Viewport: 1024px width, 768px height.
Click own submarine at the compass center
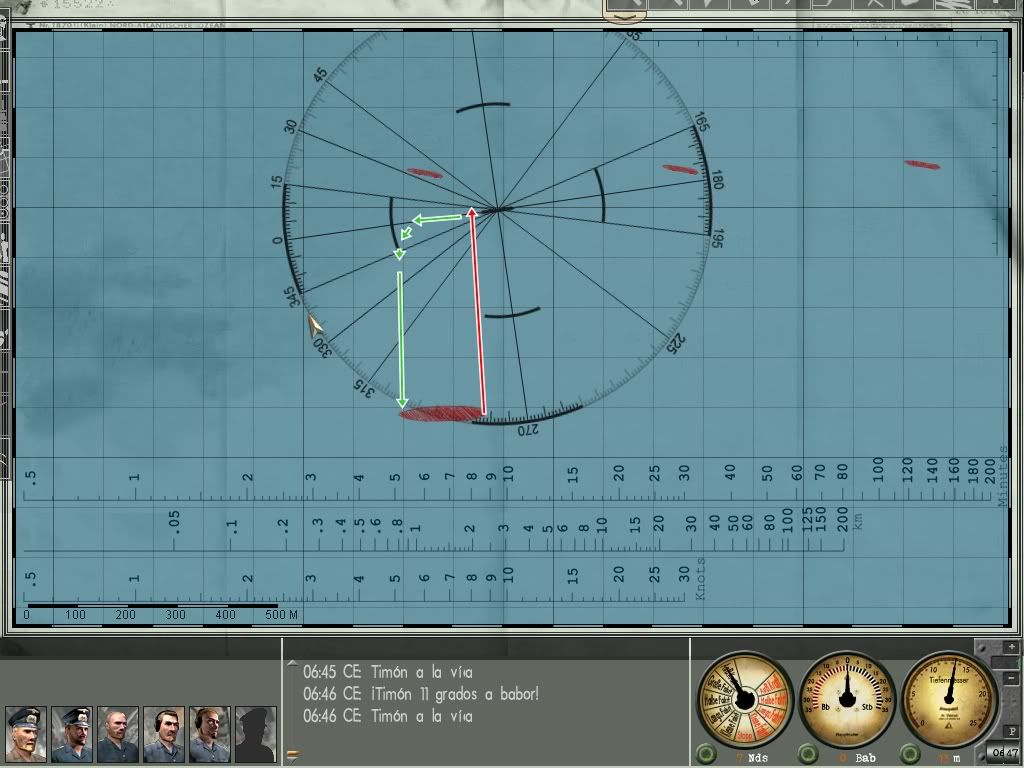498,209
